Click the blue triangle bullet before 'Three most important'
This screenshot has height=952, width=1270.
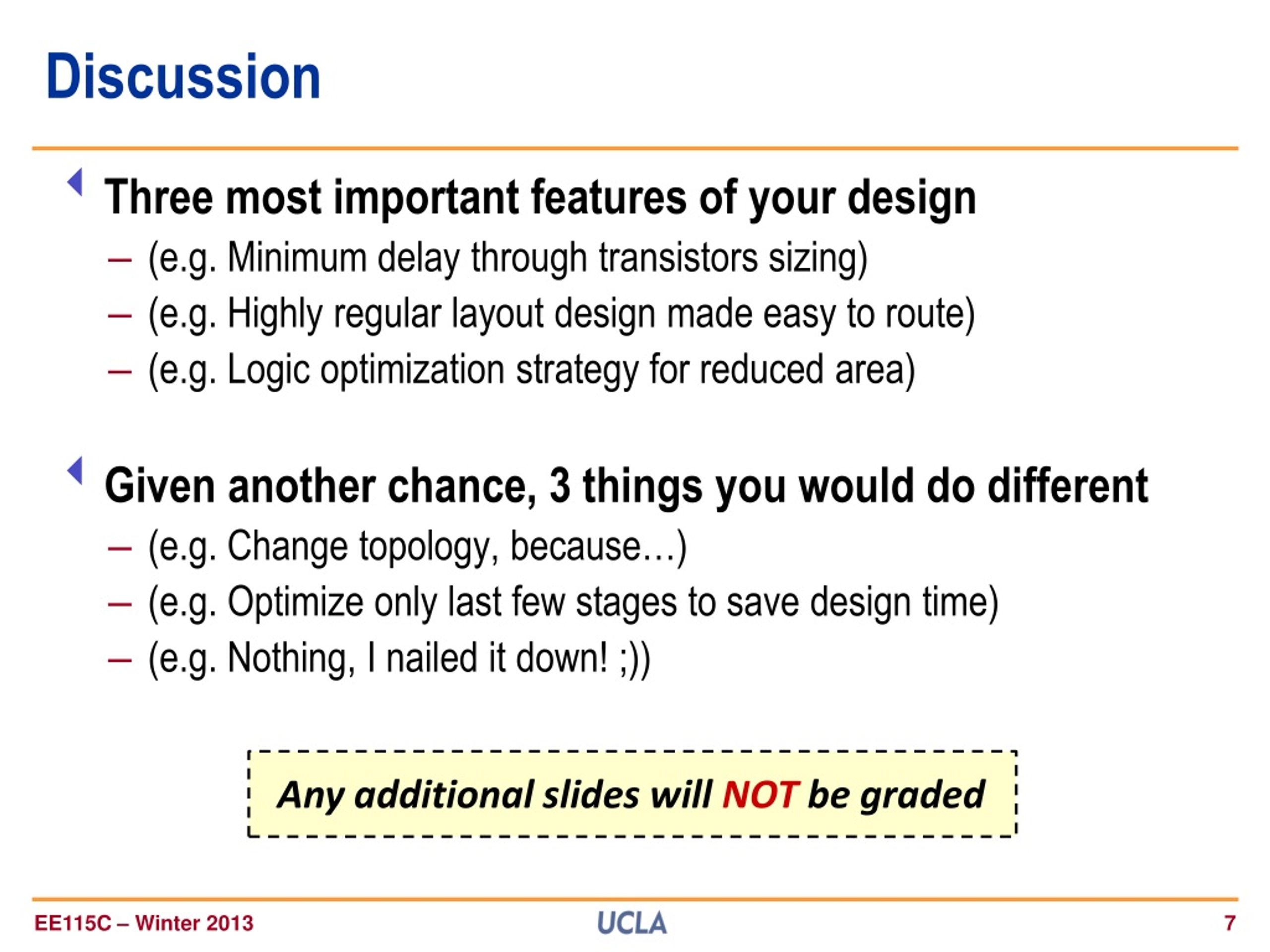[x=75, y=182]
